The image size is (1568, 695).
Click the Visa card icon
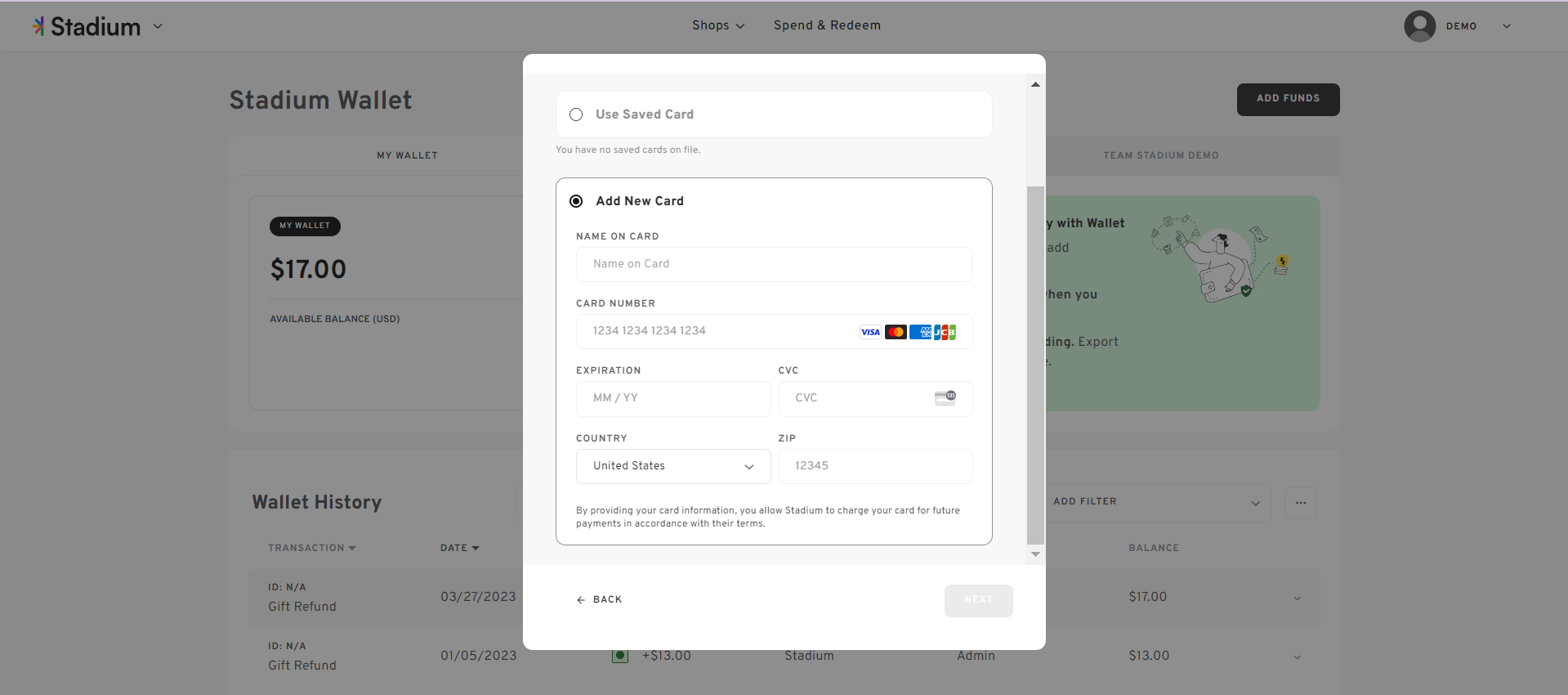point(870,332)
